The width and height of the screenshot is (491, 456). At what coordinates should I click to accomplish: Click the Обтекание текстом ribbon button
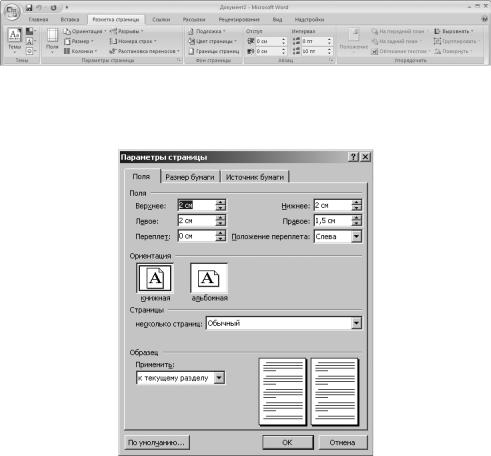401,51
